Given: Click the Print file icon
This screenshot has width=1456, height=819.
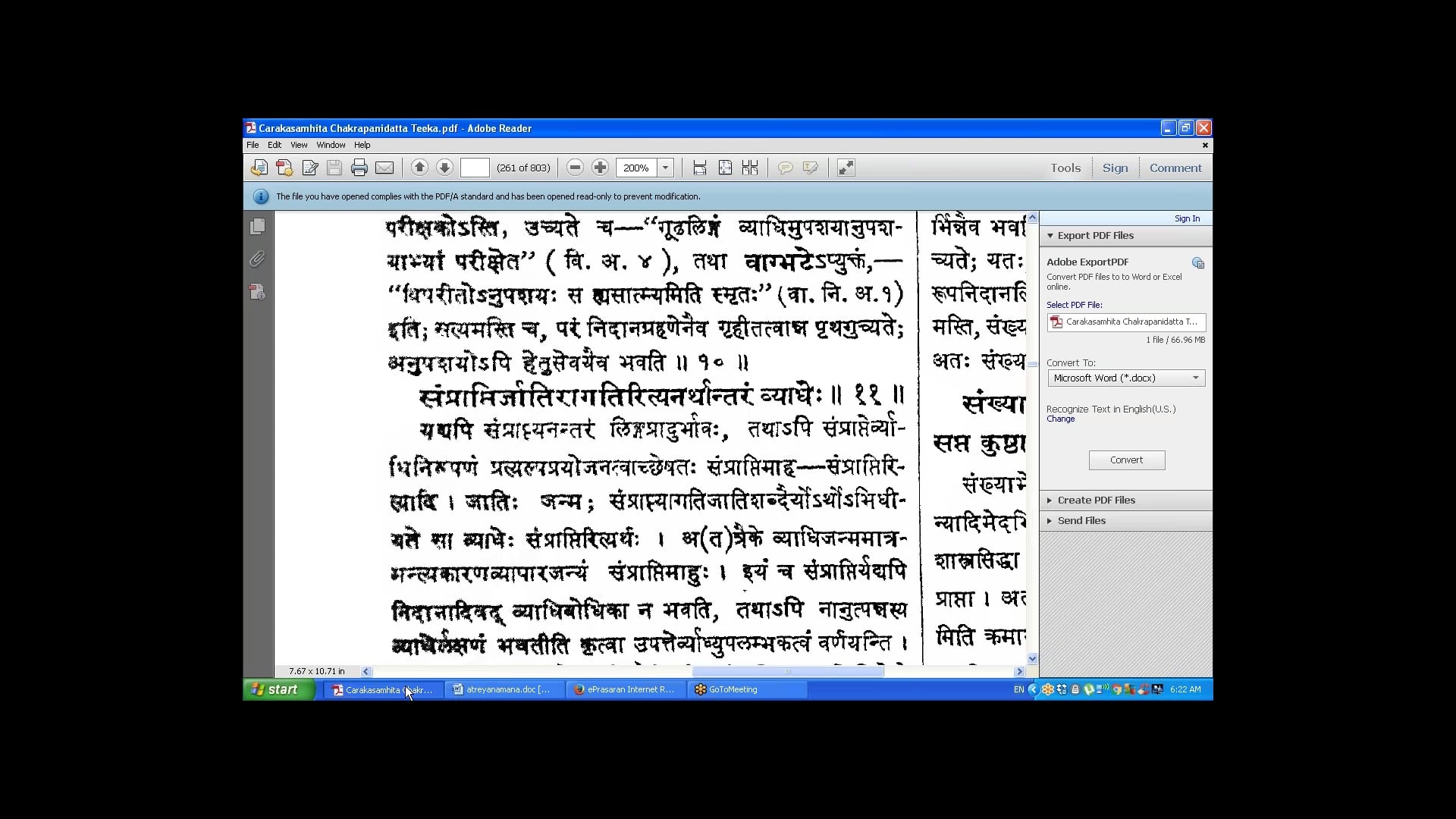Looking at the screenshot, I should pos(359,168).
